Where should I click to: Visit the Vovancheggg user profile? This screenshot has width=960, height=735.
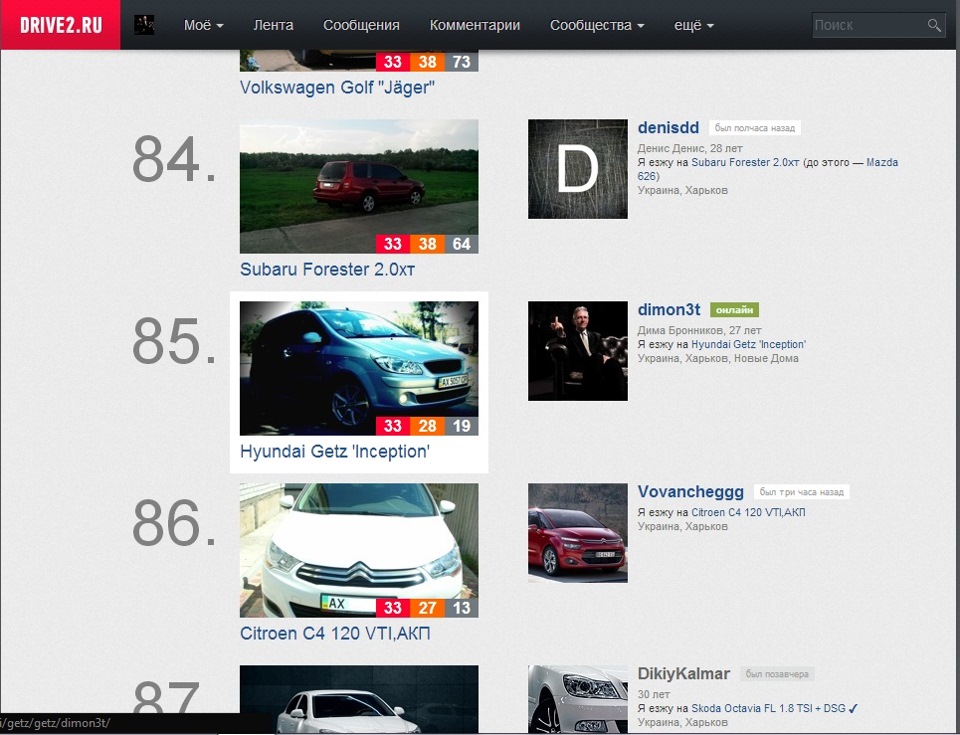coord(691,492)
